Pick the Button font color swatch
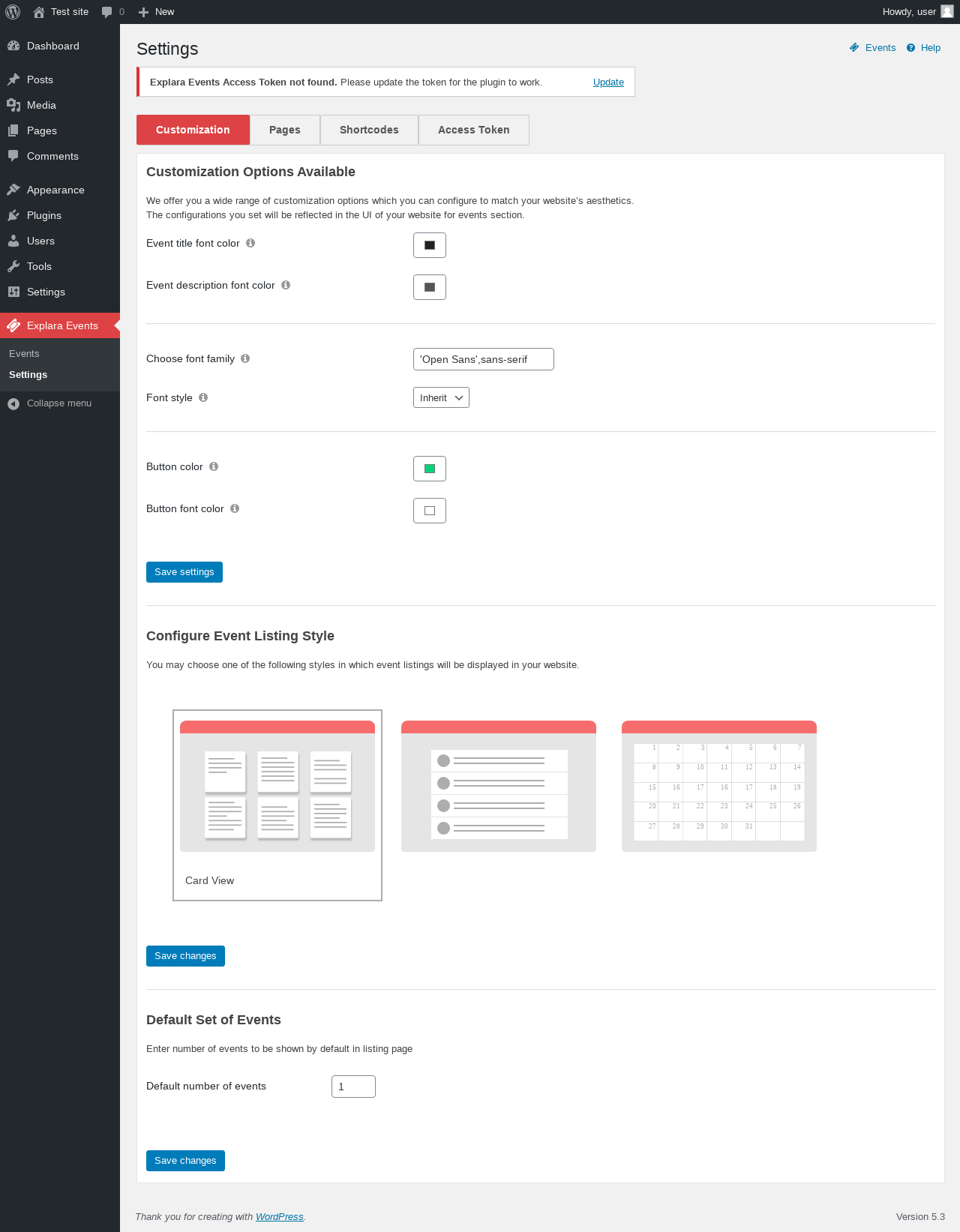This screenshot has width=960, height=1232. pos(430,511)
